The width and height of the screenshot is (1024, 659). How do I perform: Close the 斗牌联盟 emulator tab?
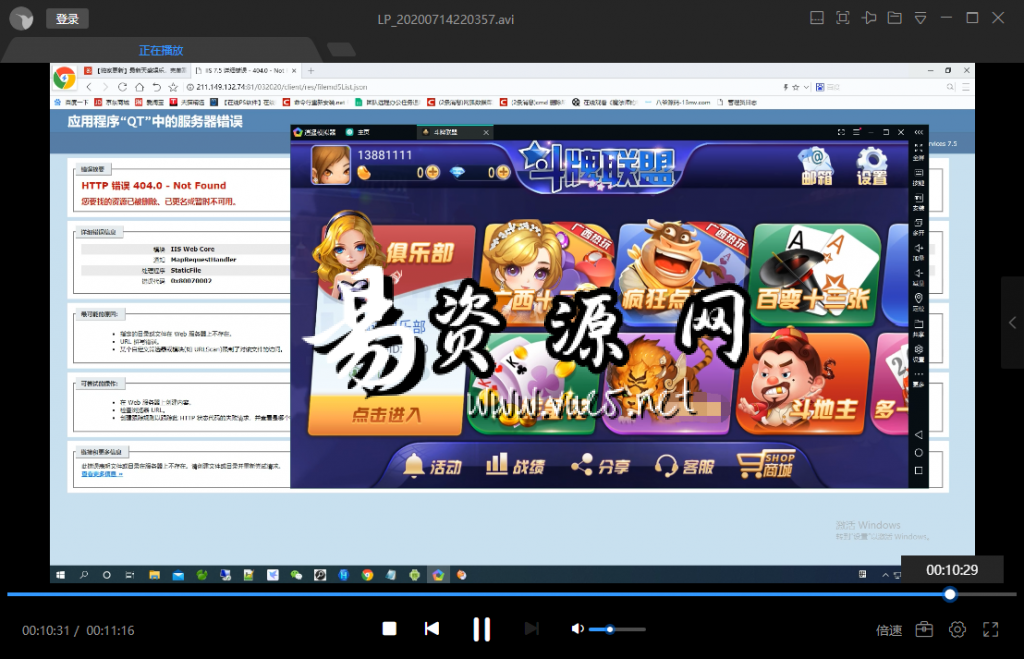coord(486,132)
